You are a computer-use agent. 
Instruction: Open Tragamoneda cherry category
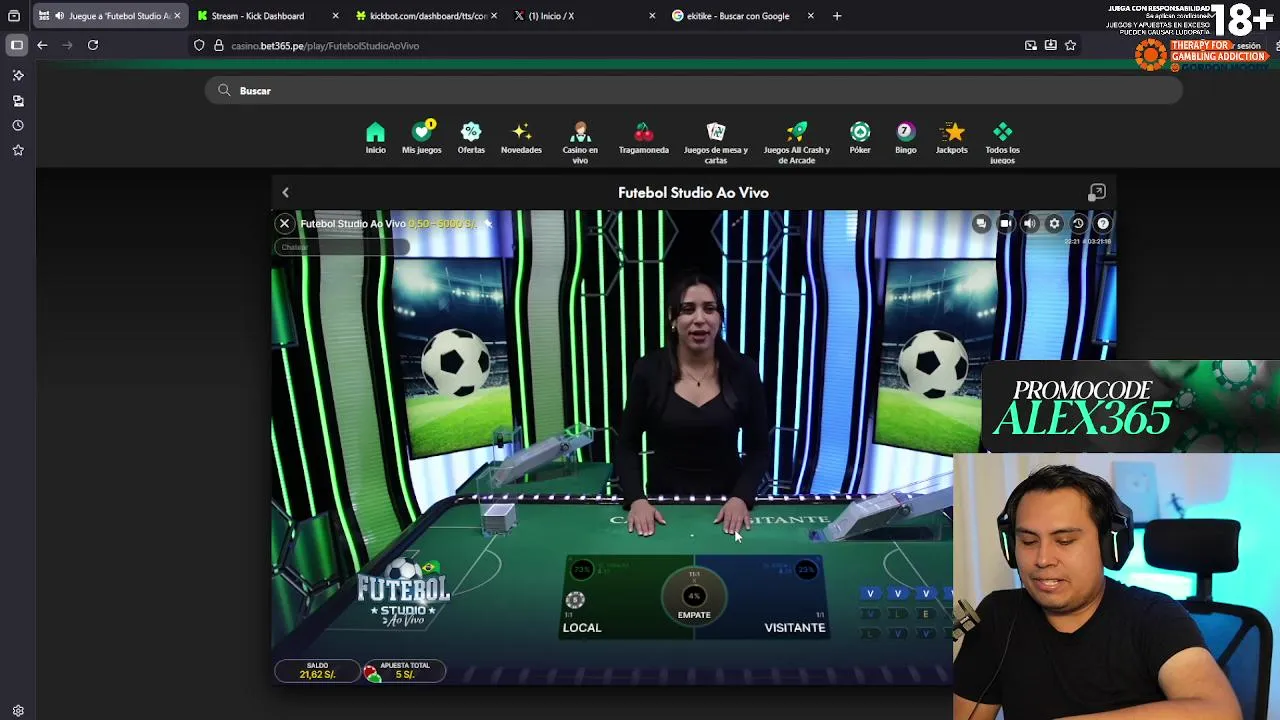pyautogui.click(x=643, y=138)
